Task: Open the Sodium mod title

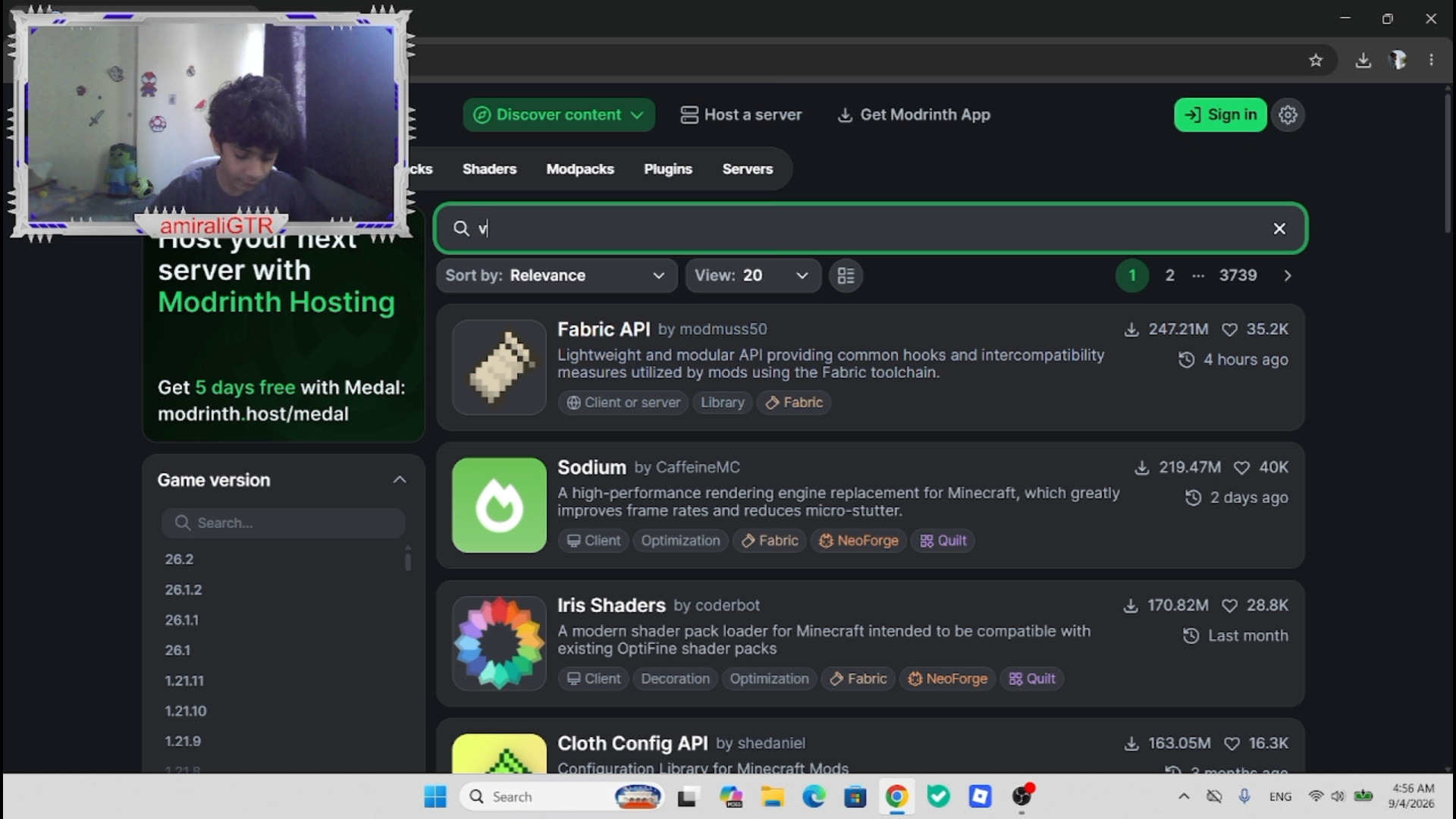Action: [591, 467]
